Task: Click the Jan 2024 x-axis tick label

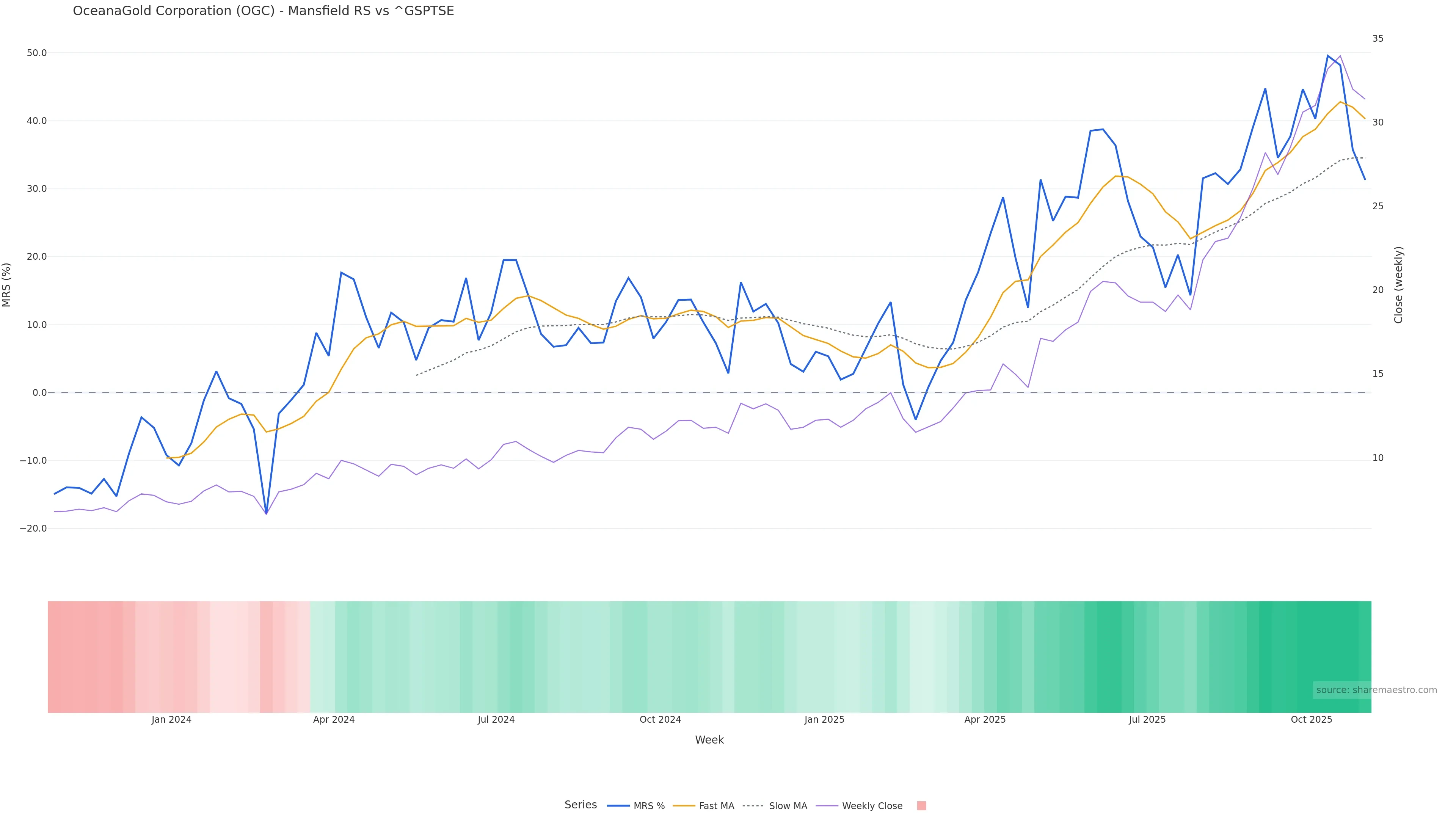Action: point(171,720)
